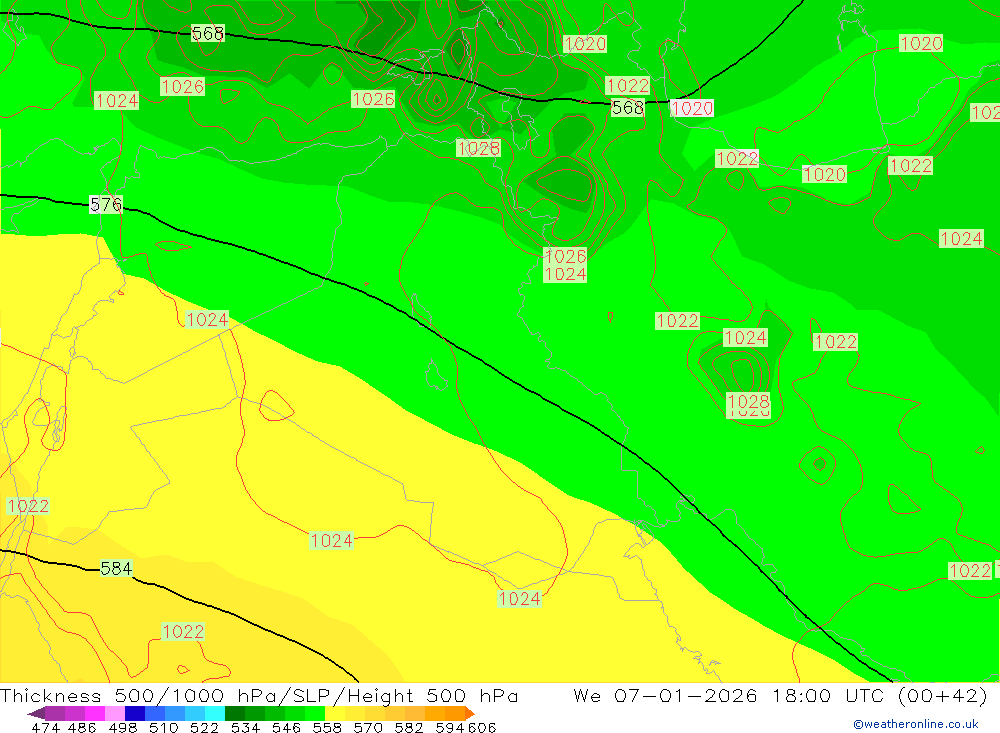Click the legend value 606
The width and height of the screenshot is (1000, 733).
click(482, 728)
